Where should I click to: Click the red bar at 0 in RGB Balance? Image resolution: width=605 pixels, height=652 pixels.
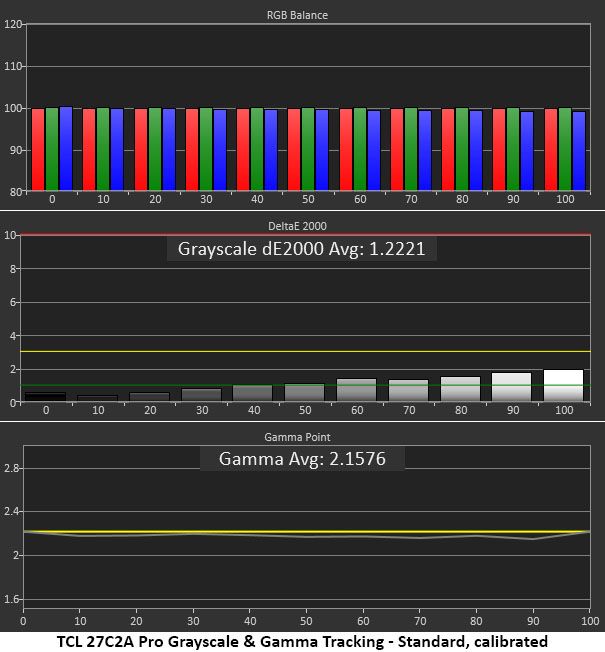(x=38, y=150)
